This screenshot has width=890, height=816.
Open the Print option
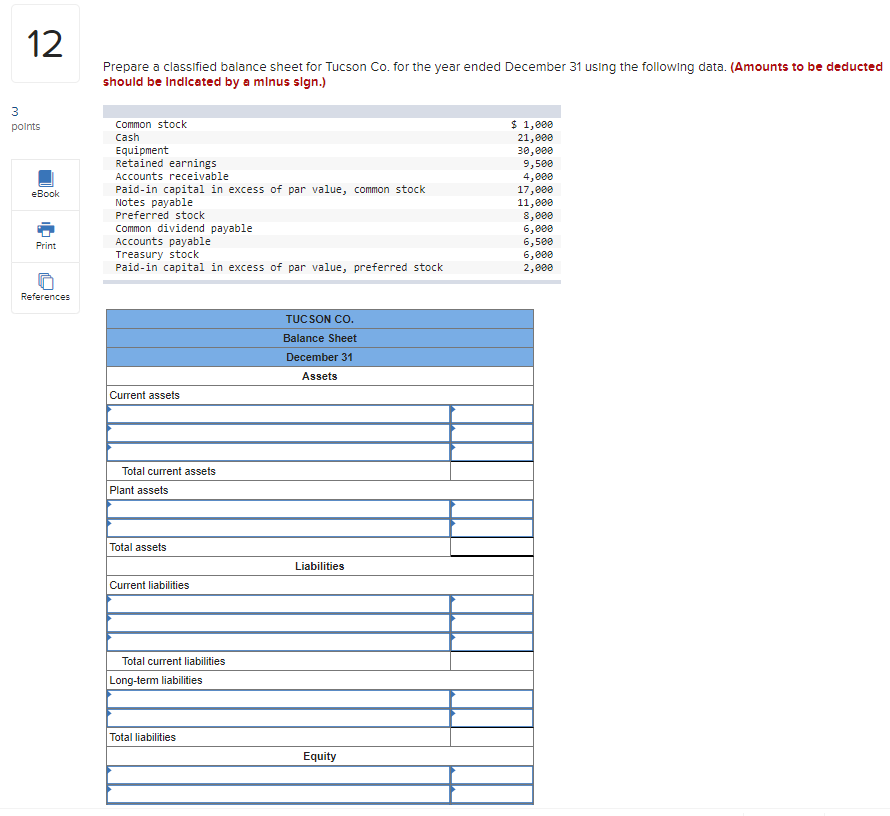tap(44, 237)
